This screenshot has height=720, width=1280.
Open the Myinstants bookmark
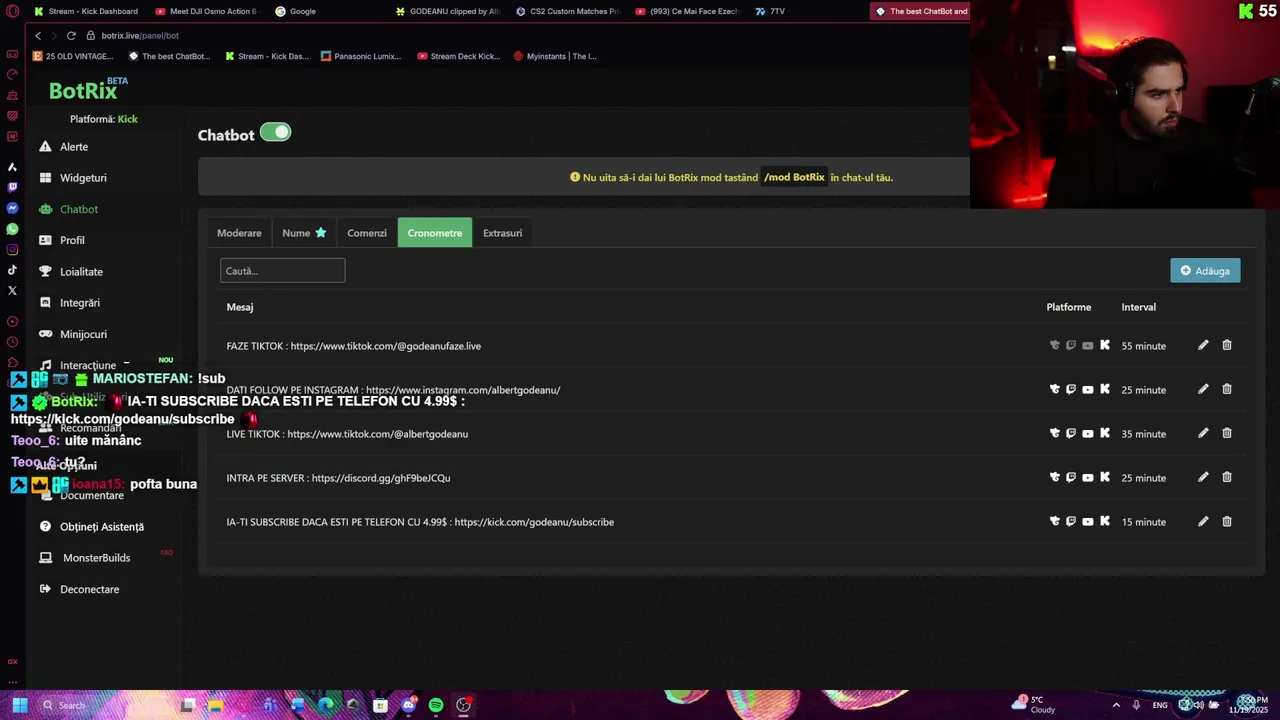(x=555, y=56)
